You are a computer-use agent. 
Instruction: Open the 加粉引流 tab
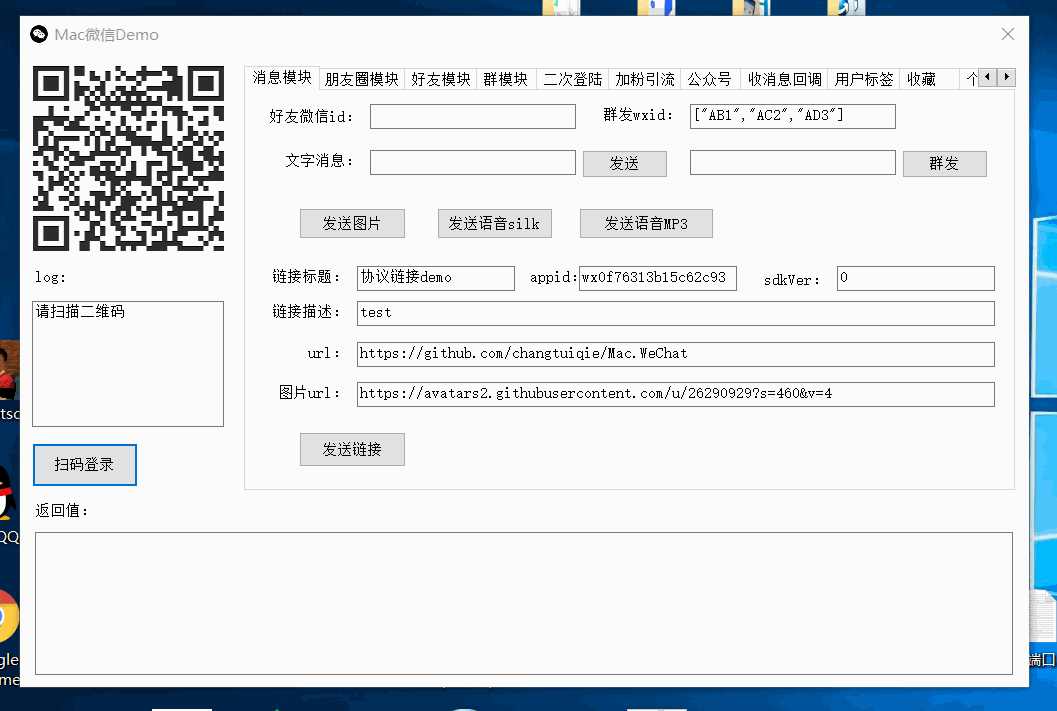pyautogui.click(x=644, y=80)
